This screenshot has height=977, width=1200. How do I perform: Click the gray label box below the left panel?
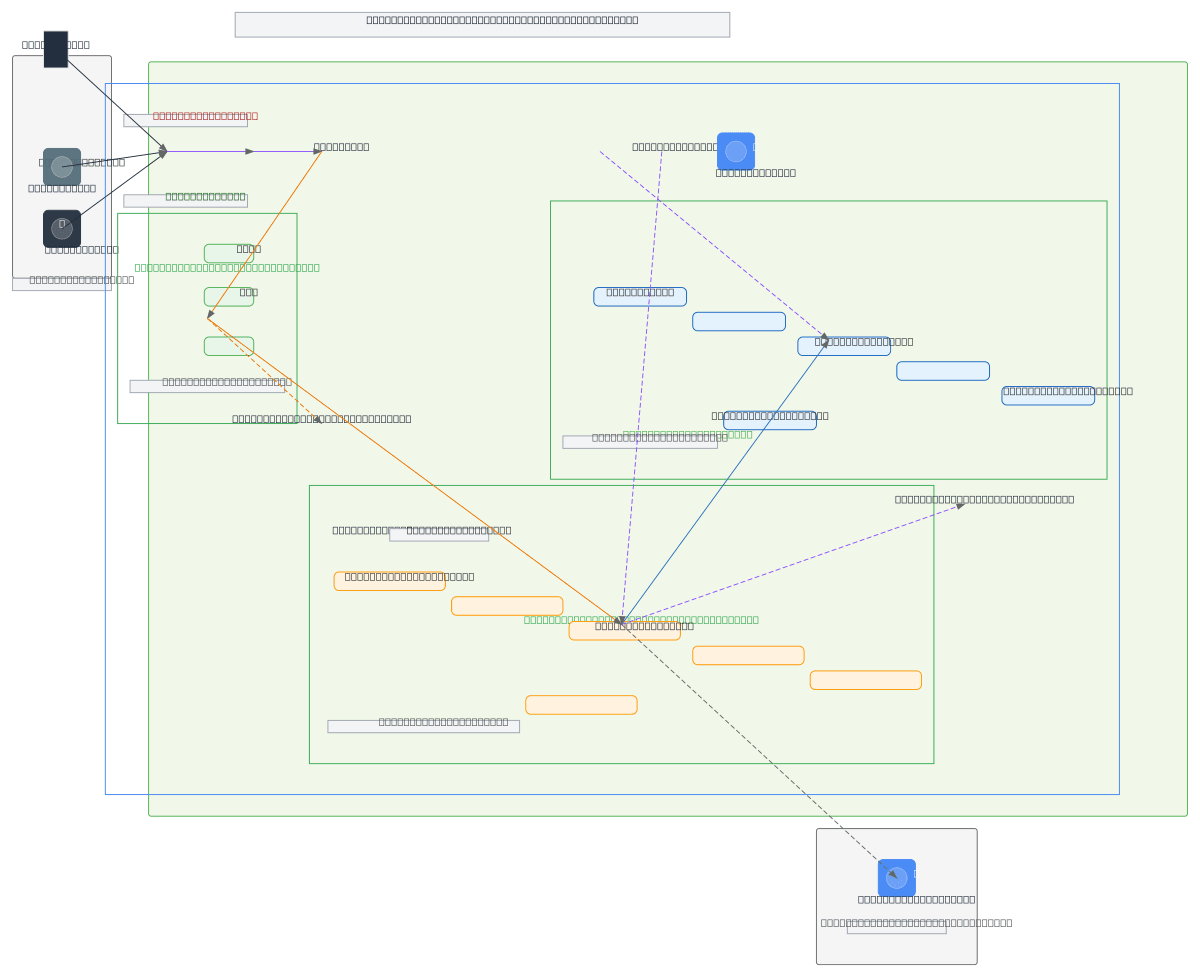[62, 284]
